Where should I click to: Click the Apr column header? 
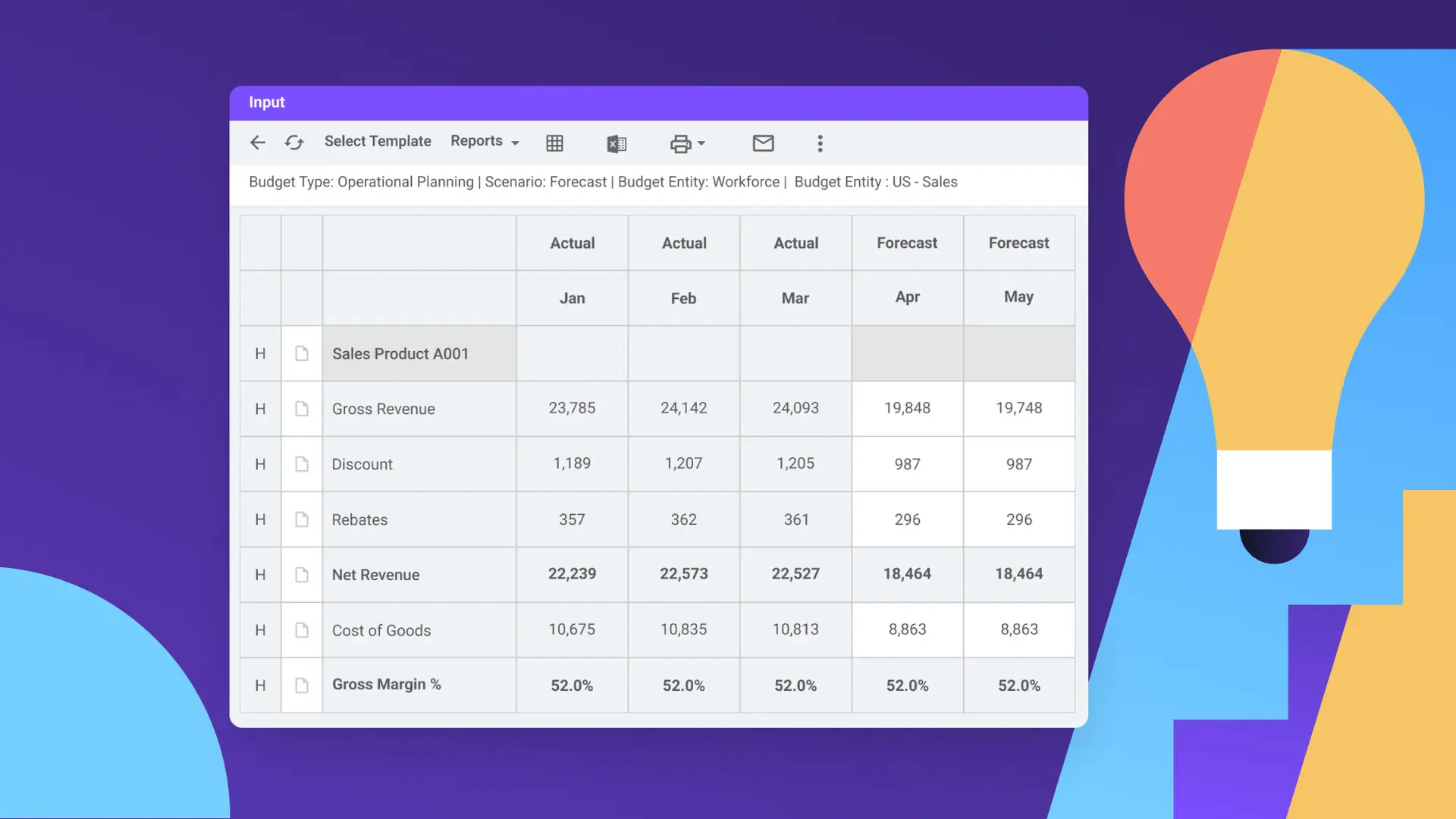(907, 297)
